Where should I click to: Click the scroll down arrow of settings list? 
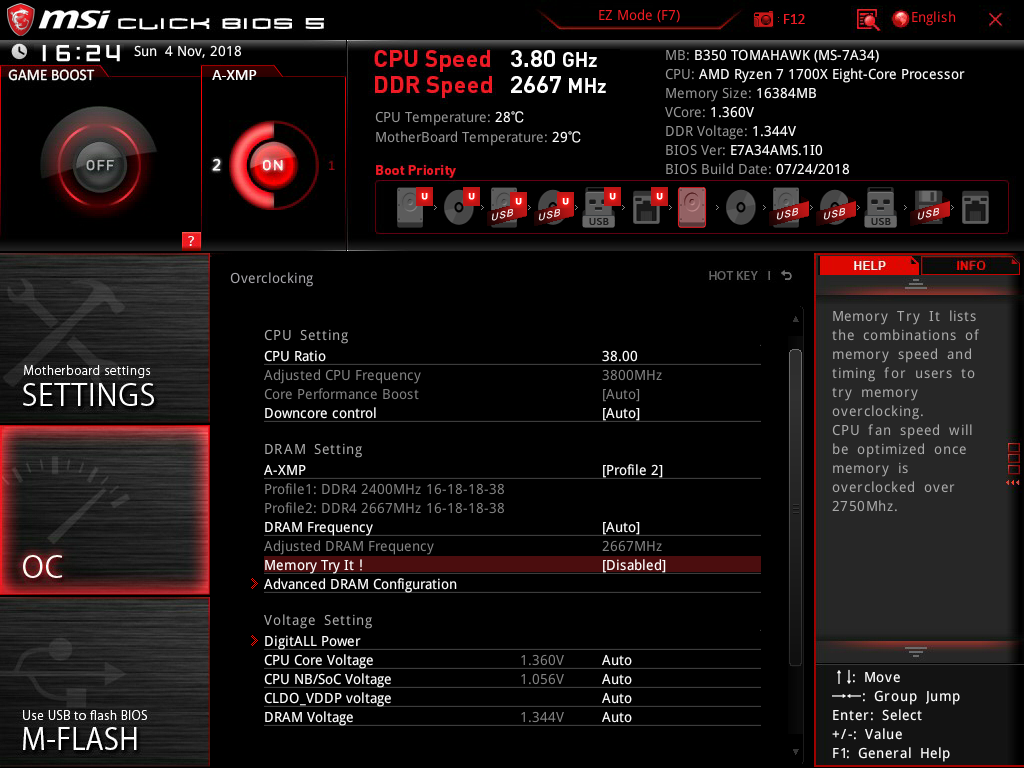(x=795, y=752)
